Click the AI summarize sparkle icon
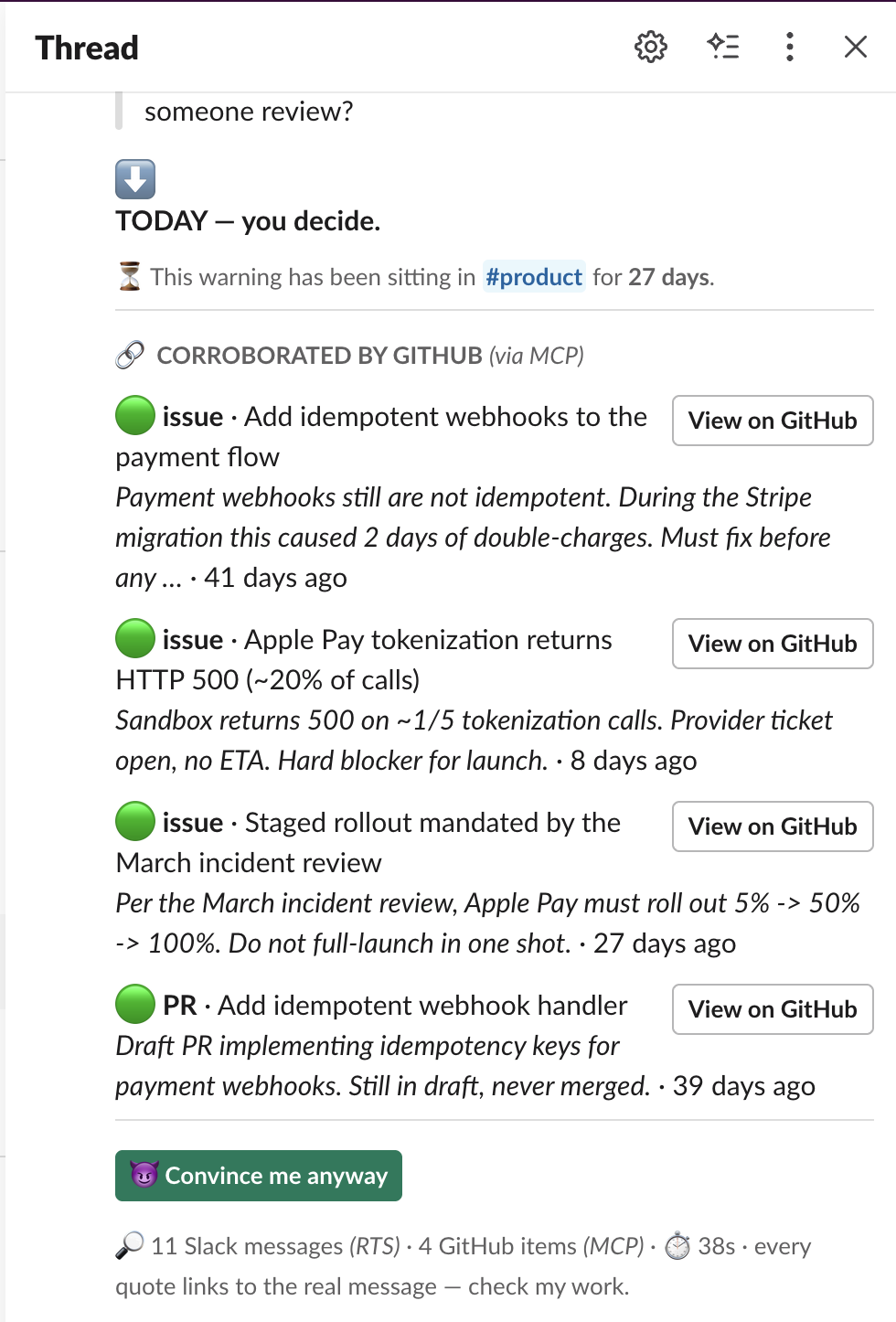The height and width of the screenshot is (1322, 896). (723, 47)
